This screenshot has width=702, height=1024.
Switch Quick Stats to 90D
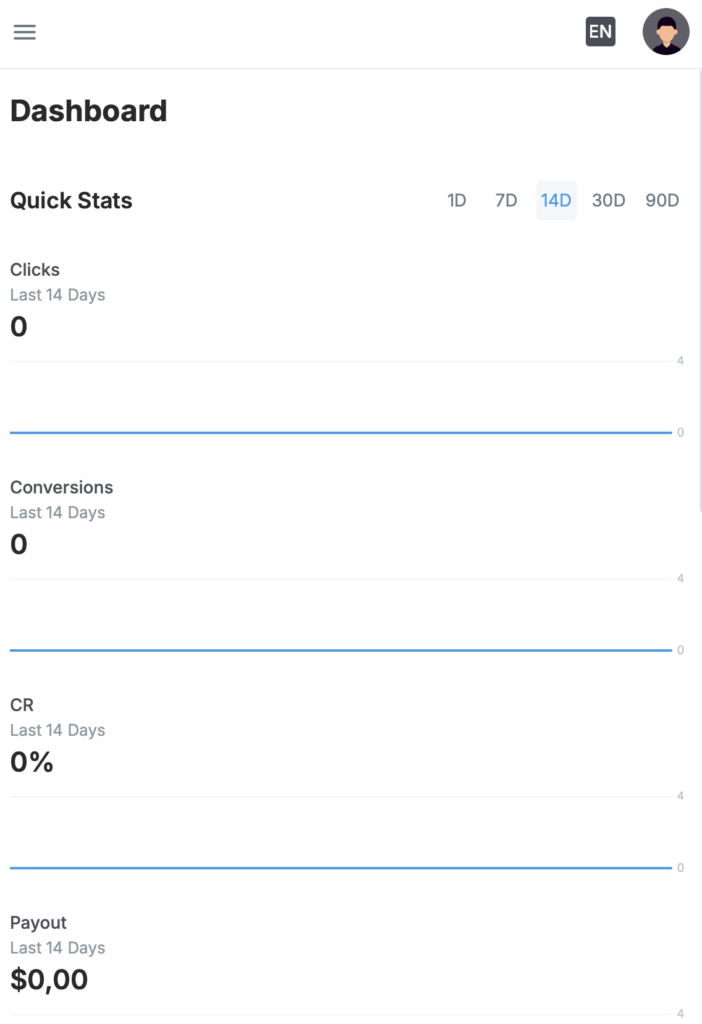(x=662, y=201)
